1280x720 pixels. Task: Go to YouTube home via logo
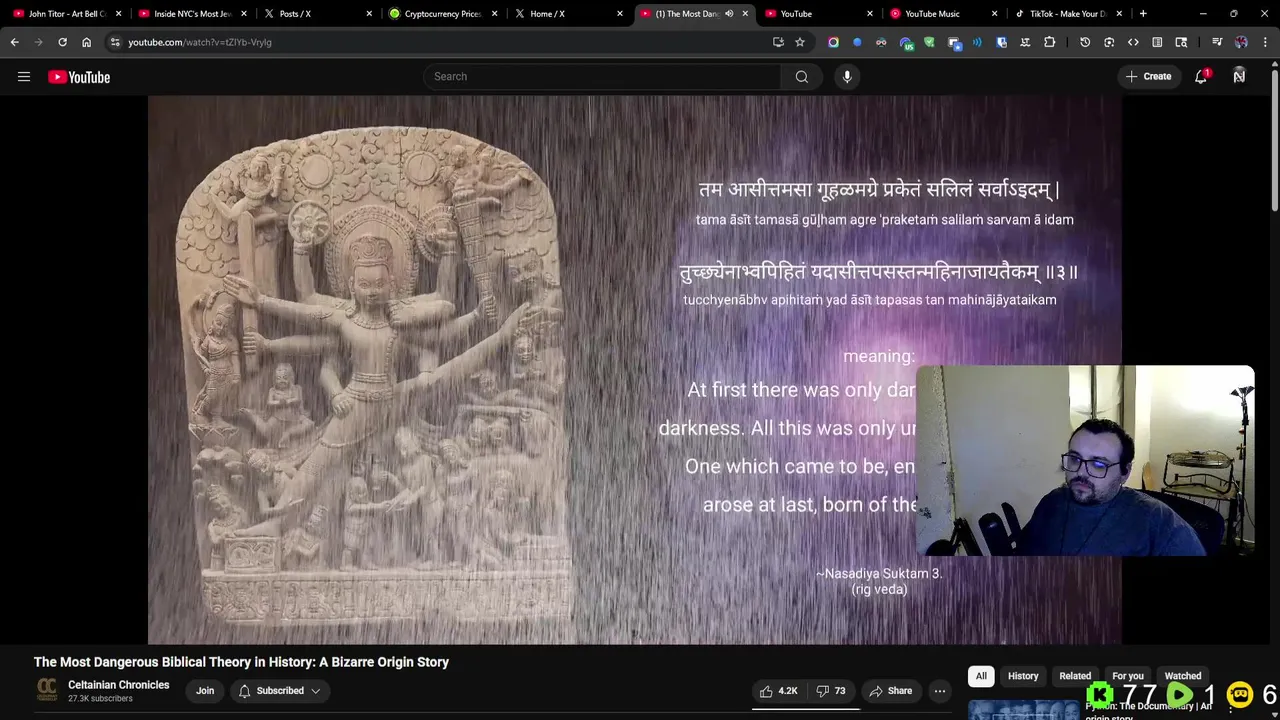pos(79,77)
